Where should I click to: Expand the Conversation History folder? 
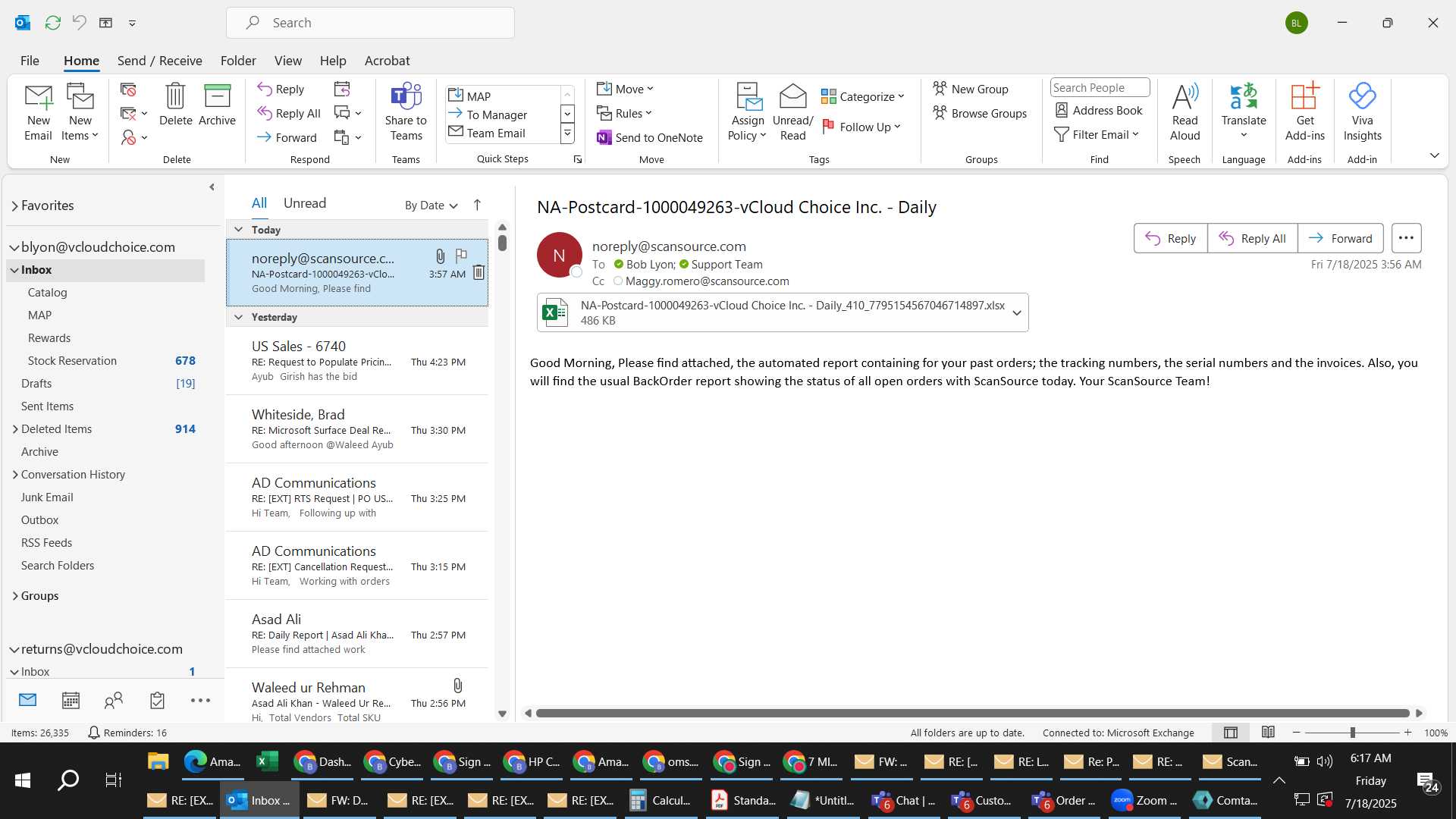pos(15,475)
